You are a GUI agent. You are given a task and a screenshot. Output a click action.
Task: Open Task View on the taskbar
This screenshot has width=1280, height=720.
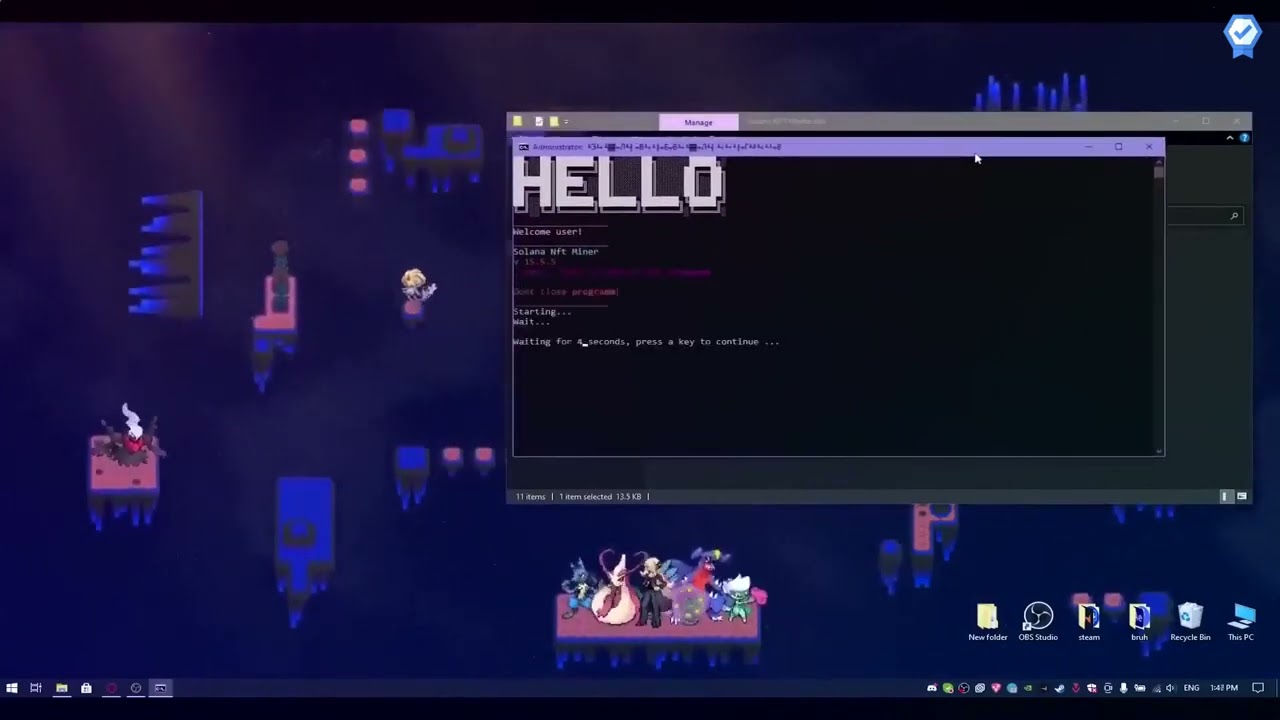pyautogui.click(x=36, y=688)
